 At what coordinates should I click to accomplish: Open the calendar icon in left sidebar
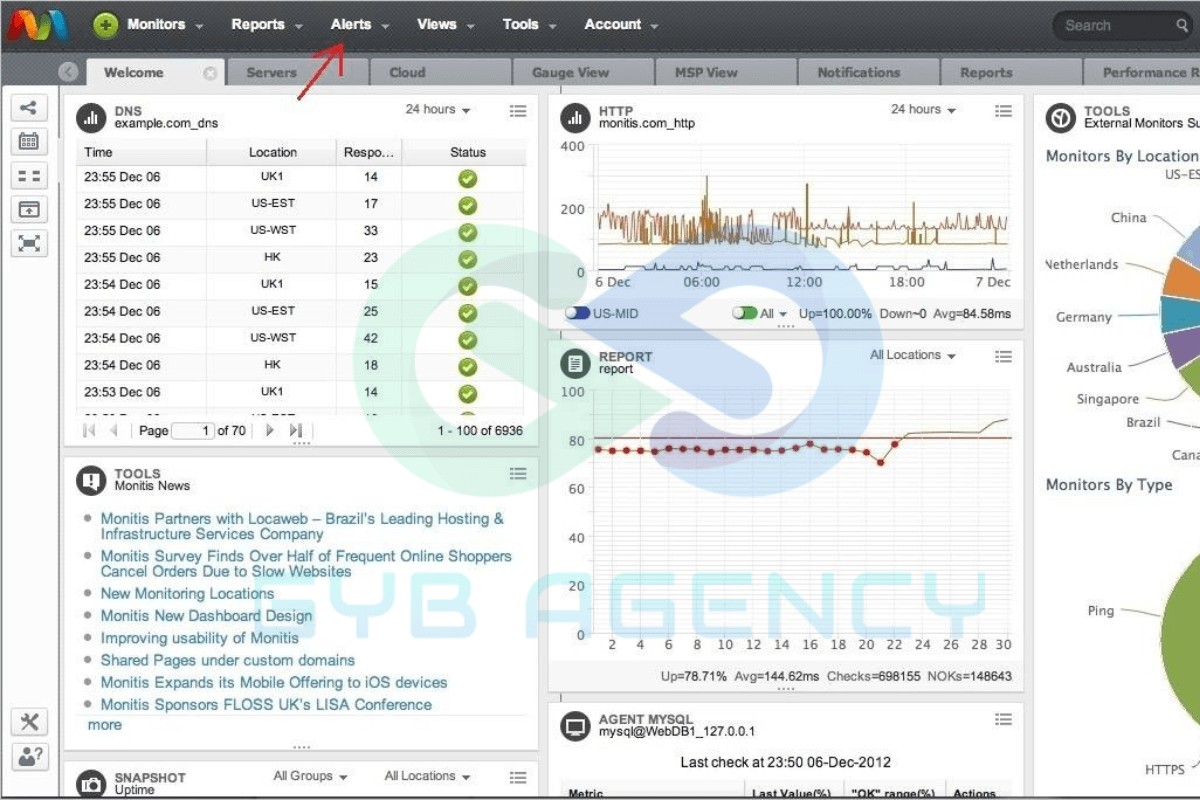(x=29, y=142)
